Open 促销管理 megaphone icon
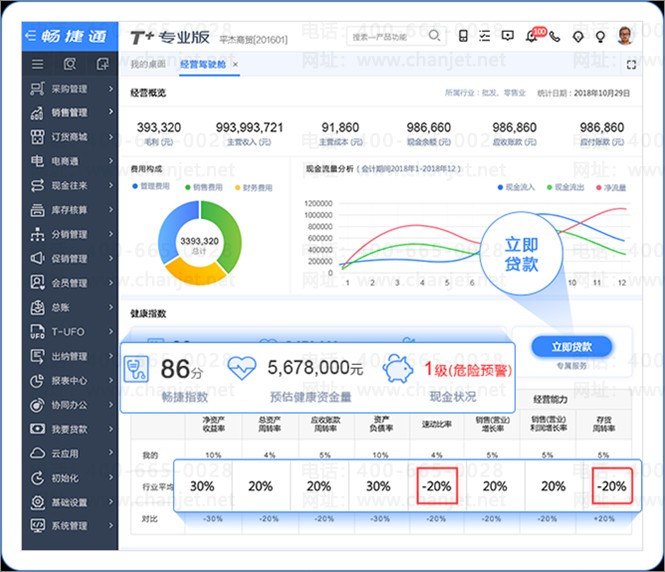Viewport: 665px width, 572px height. pyautogui.click(x=37, y=258)
